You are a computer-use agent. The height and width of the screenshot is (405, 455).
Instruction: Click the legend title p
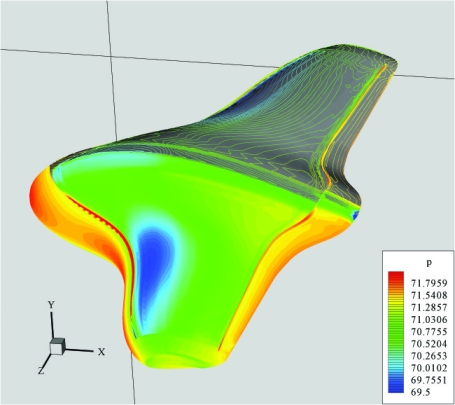[x=429, y=263]
